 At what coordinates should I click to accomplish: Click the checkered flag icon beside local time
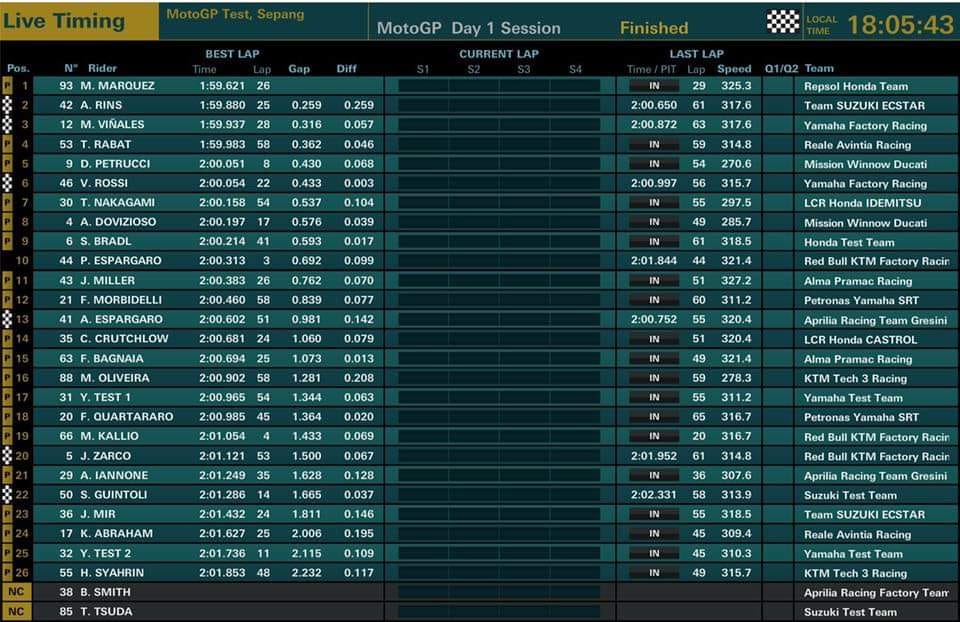[783, 22]
